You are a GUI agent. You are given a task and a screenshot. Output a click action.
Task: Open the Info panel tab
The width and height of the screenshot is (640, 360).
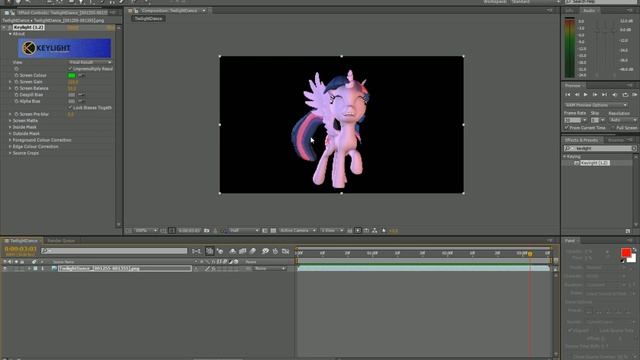pos(569,11)
